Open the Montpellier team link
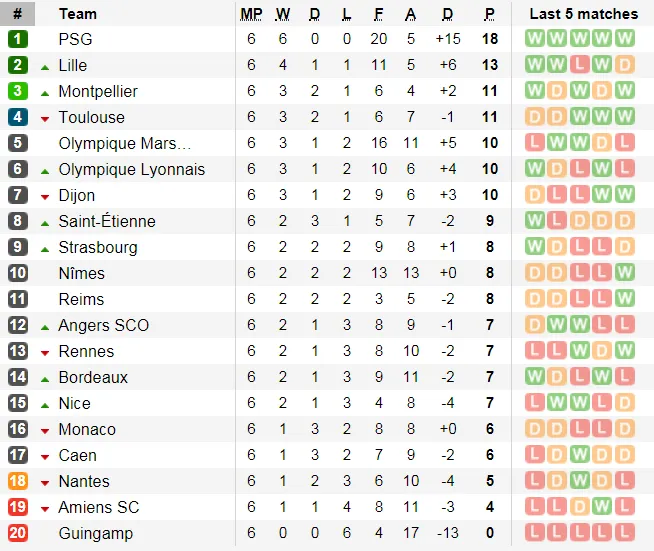654x551 pixels. (98, 91)
